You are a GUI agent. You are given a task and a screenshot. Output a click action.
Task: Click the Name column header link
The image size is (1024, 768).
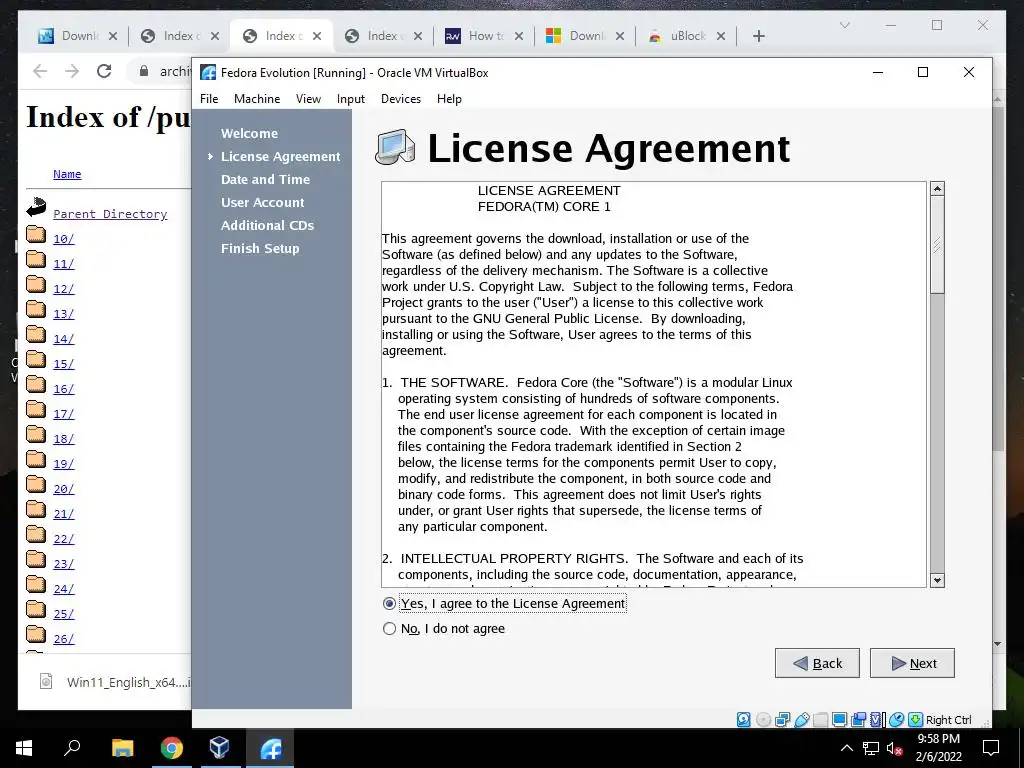(x=67, y=174)
